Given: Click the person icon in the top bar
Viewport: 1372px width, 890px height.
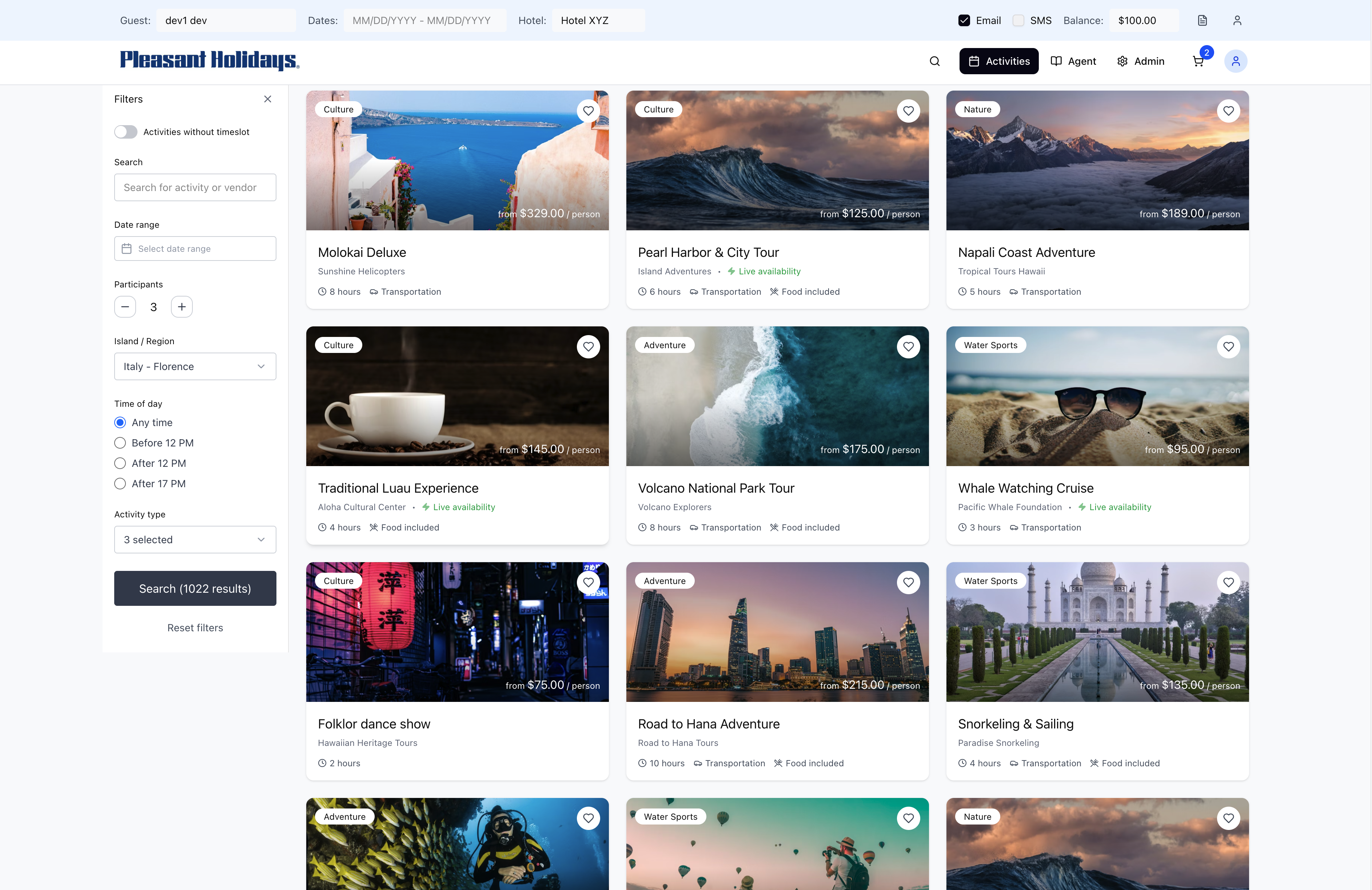Looking at the screenshot, I should 1237,20.
